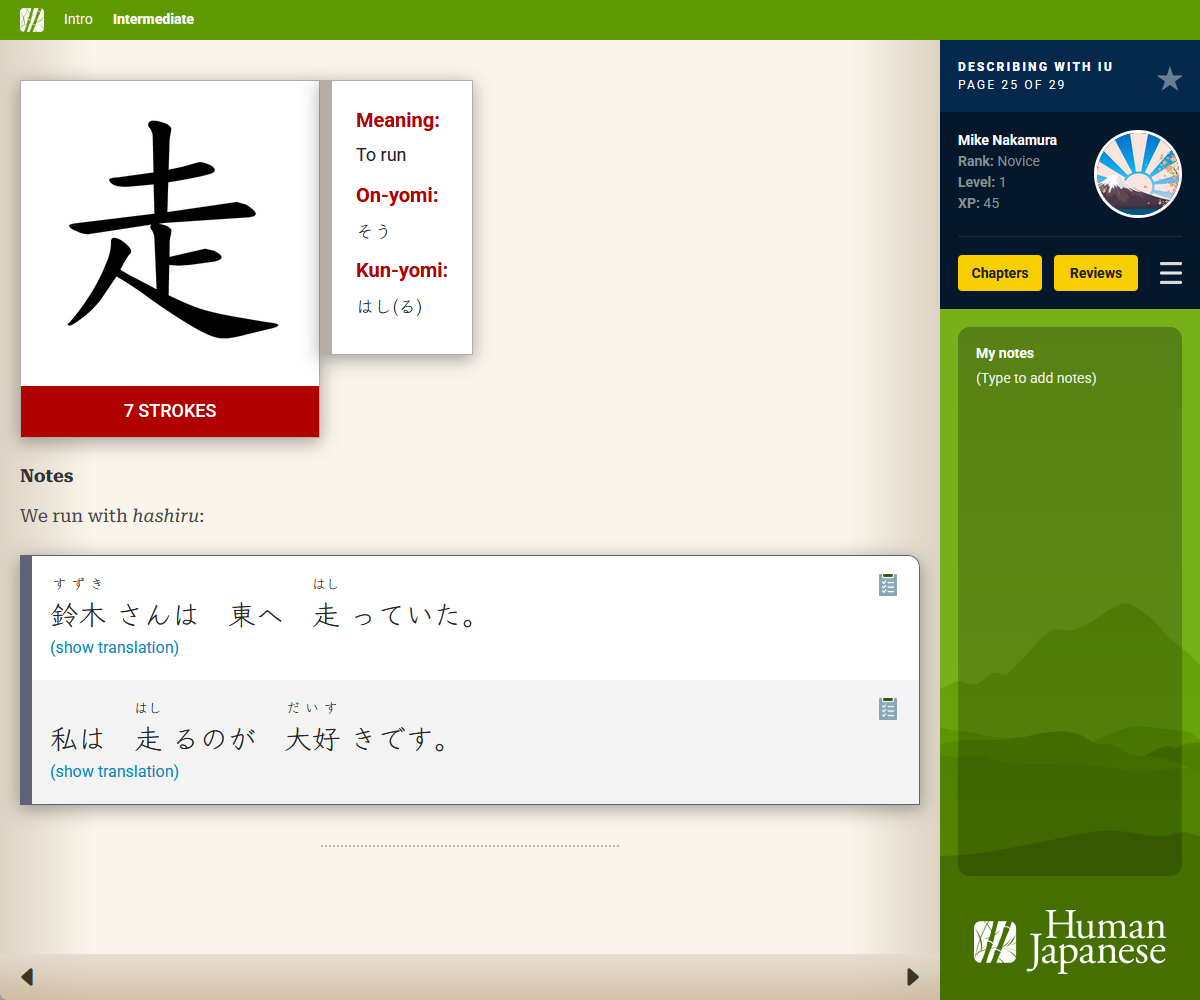
Task: Click the checklist icon on the second example sentence
Action: (888, 708)
